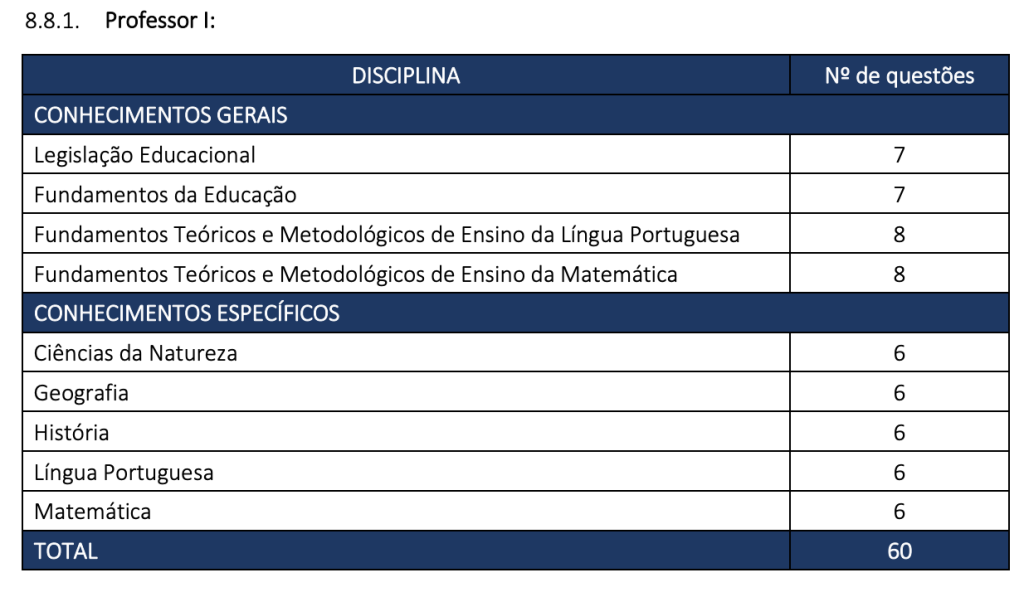Select question count for História

(x=899, y=433)
